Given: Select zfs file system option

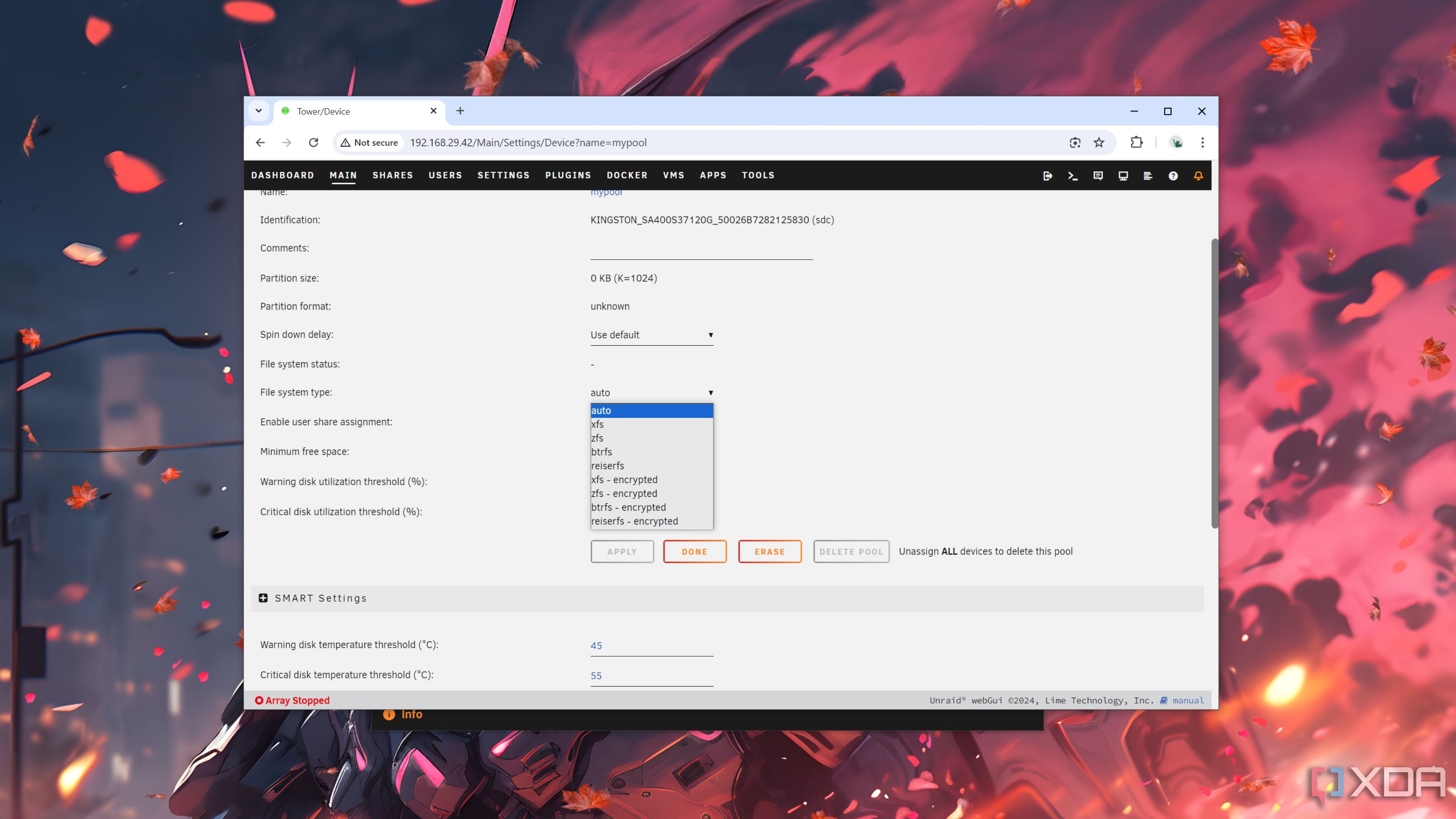Looking at the screenshot, I should (x=652, y=438).
